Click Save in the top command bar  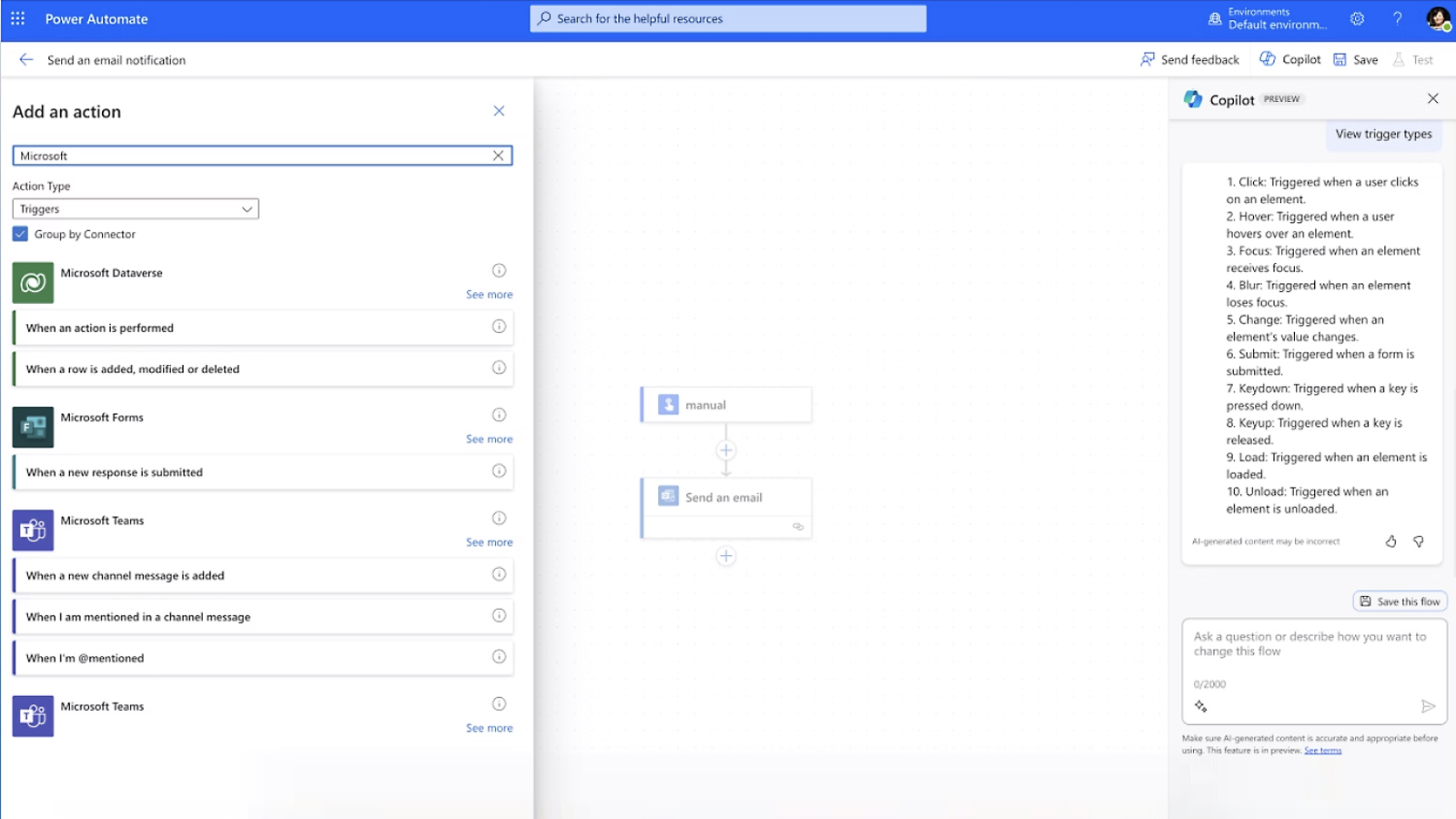(x=1355, y=60)
